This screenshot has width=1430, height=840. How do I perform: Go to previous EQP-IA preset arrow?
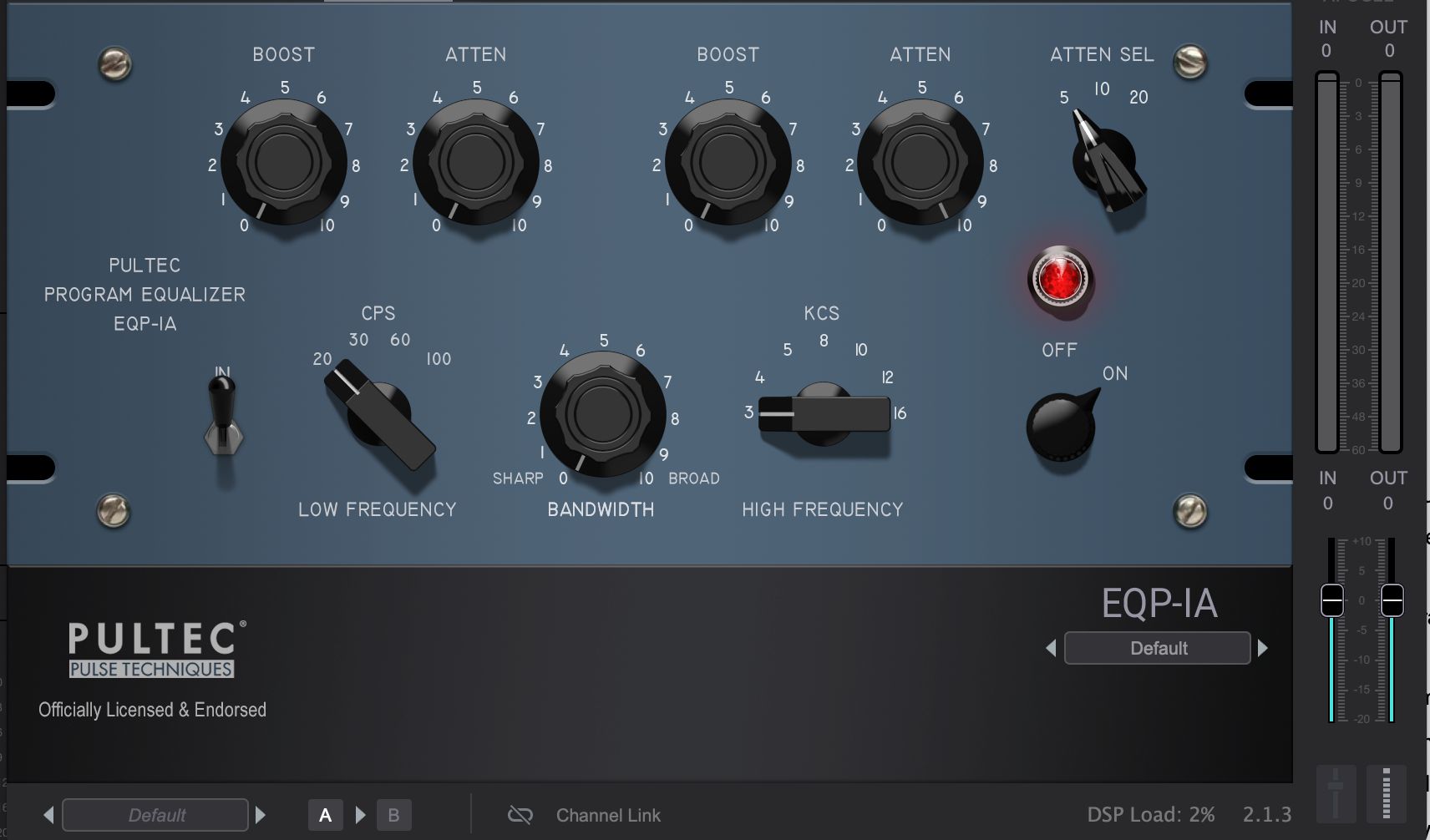tap(1051, 648)
